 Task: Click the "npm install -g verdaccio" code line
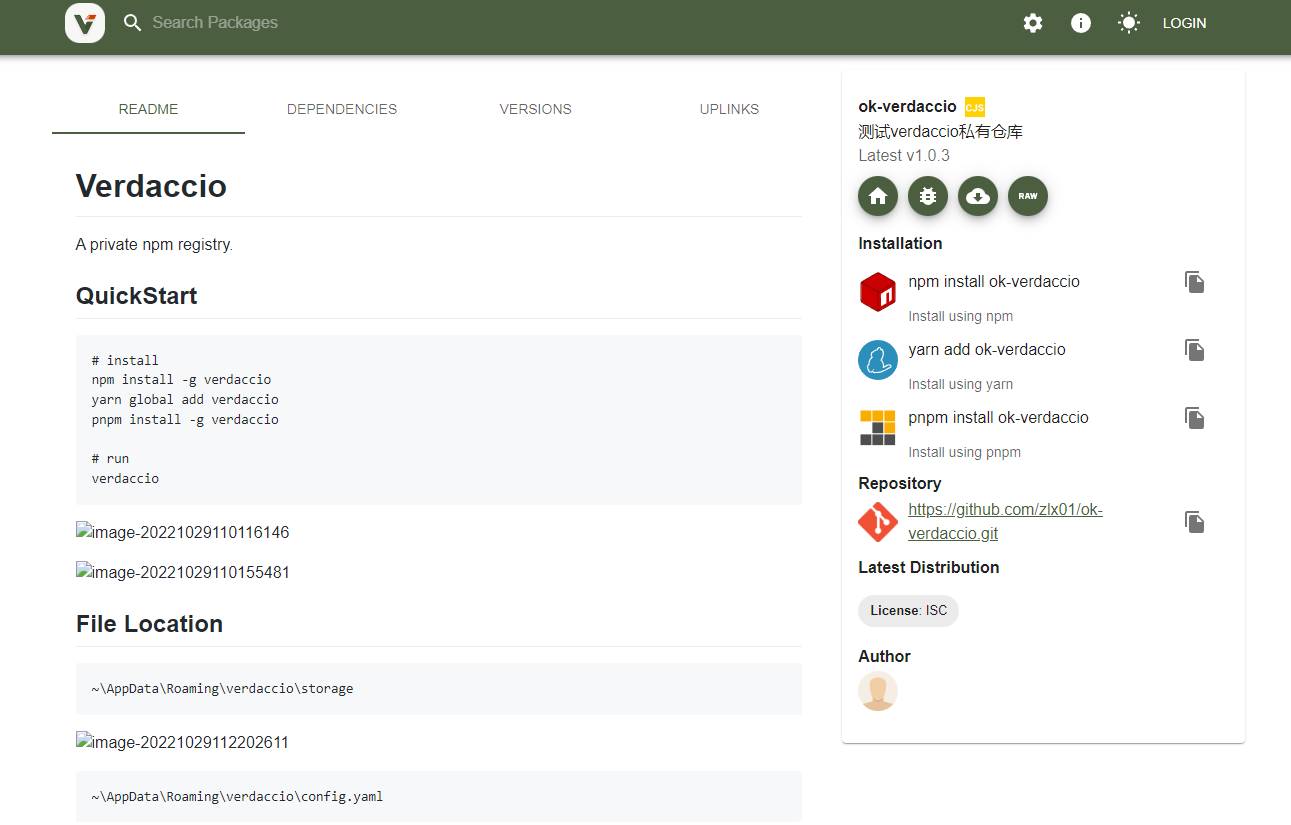(x=181, y=380)
